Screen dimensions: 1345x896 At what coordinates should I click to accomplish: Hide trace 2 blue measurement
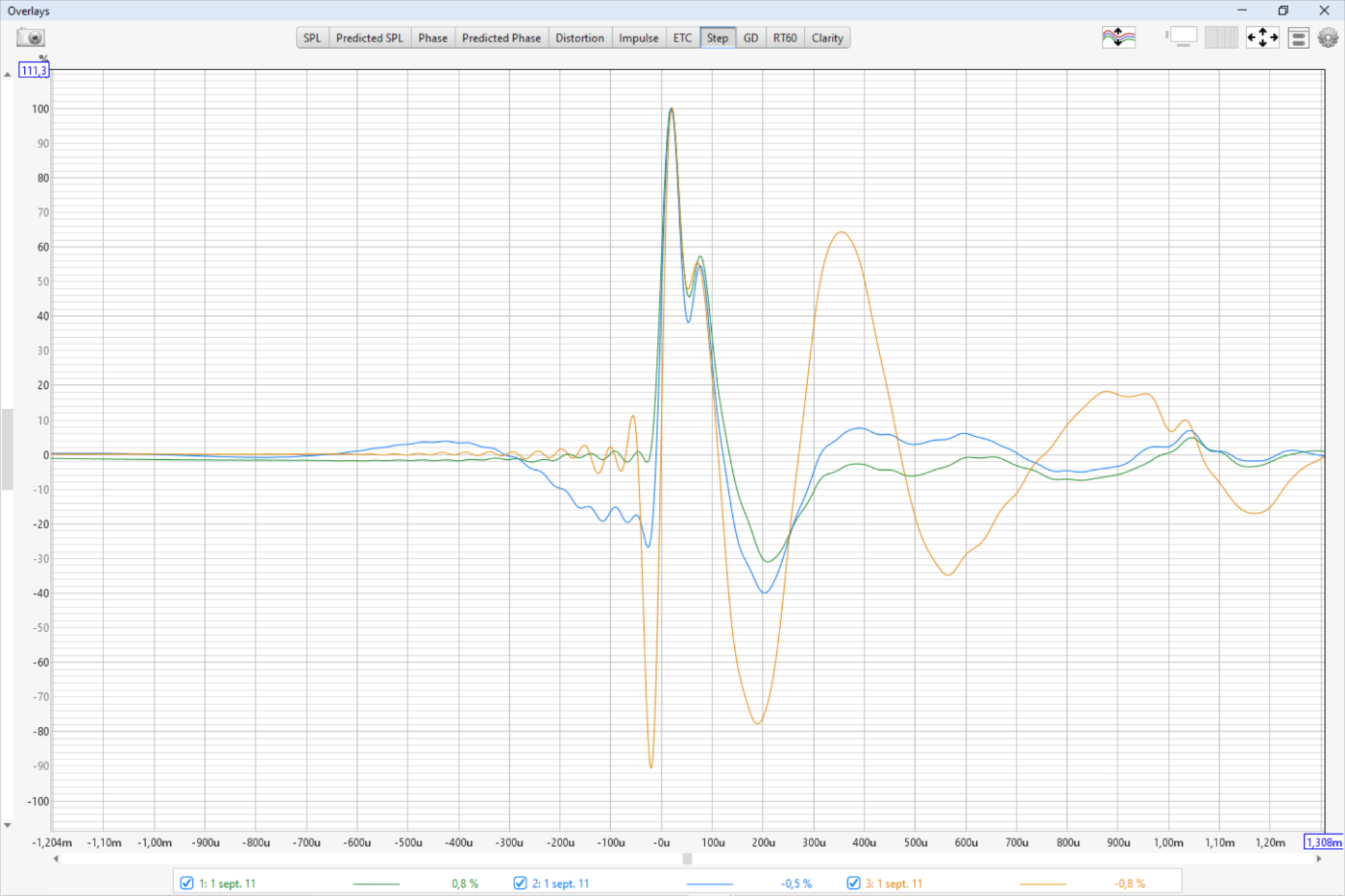point(521,883)
